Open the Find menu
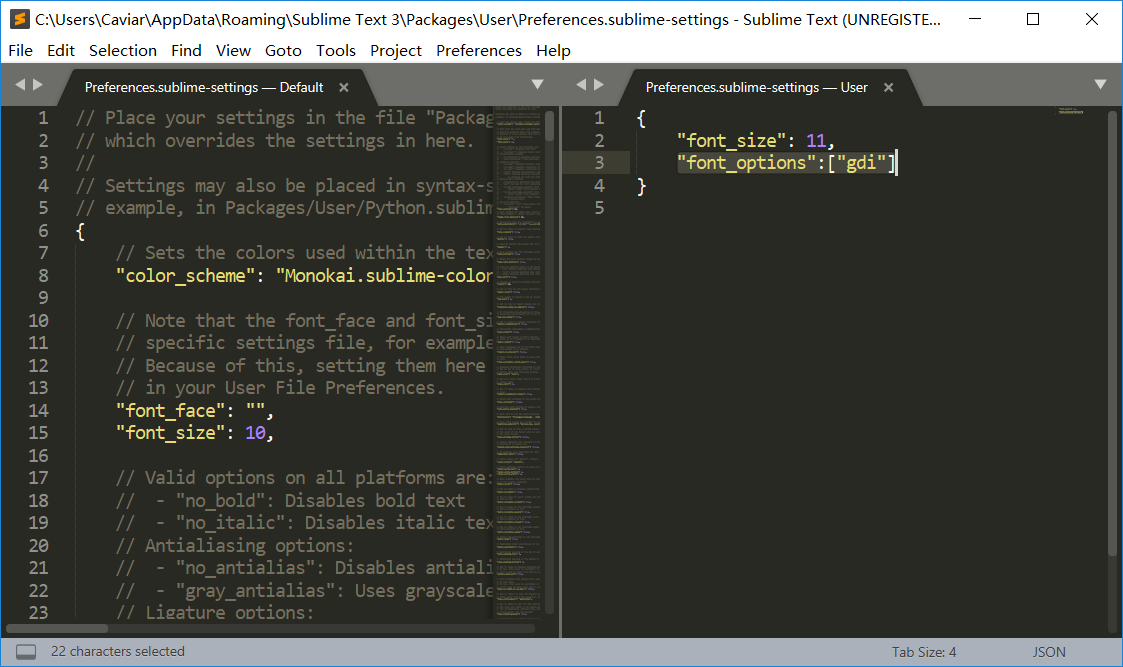This screenshot has height=667, width=1123. coord(186,51)
